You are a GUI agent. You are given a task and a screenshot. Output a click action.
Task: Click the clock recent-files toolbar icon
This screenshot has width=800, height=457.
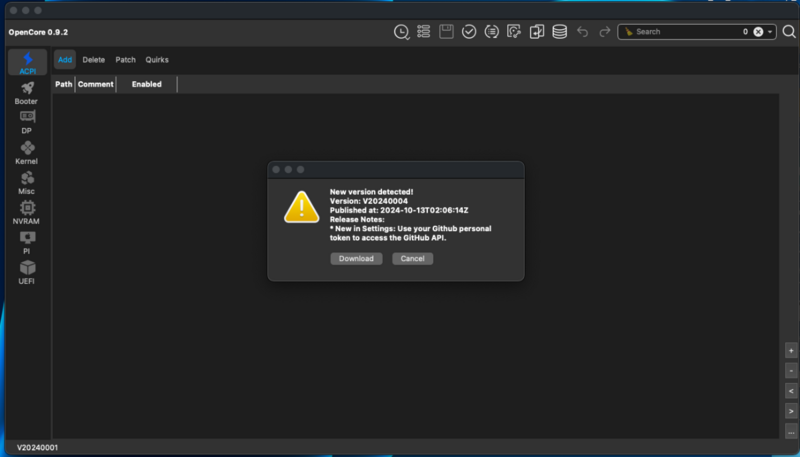tap(402, 32)
